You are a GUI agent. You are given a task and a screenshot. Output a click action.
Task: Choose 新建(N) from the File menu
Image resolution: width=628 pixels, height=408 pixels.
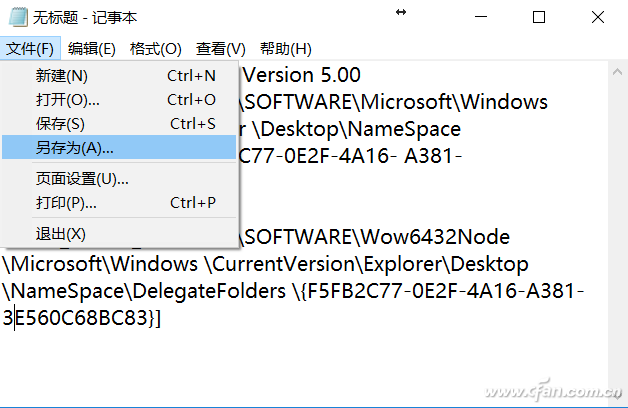pyautogui.click(x=62, y=75)
